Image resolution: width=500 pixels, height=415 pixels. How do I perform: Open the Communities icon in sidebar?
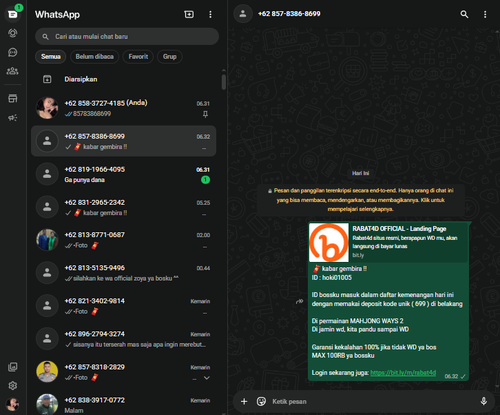[x=13, y=71]
